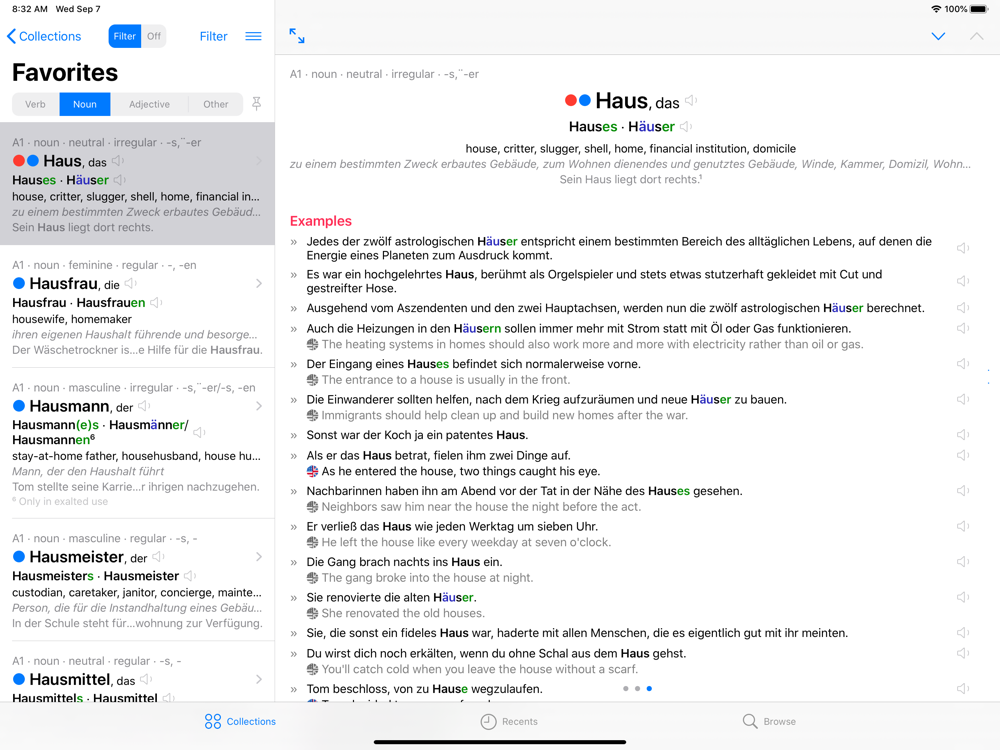Open the Hausfrau entry chevron
Viewport: 1000px width, 750px height.
pos(259,283)
